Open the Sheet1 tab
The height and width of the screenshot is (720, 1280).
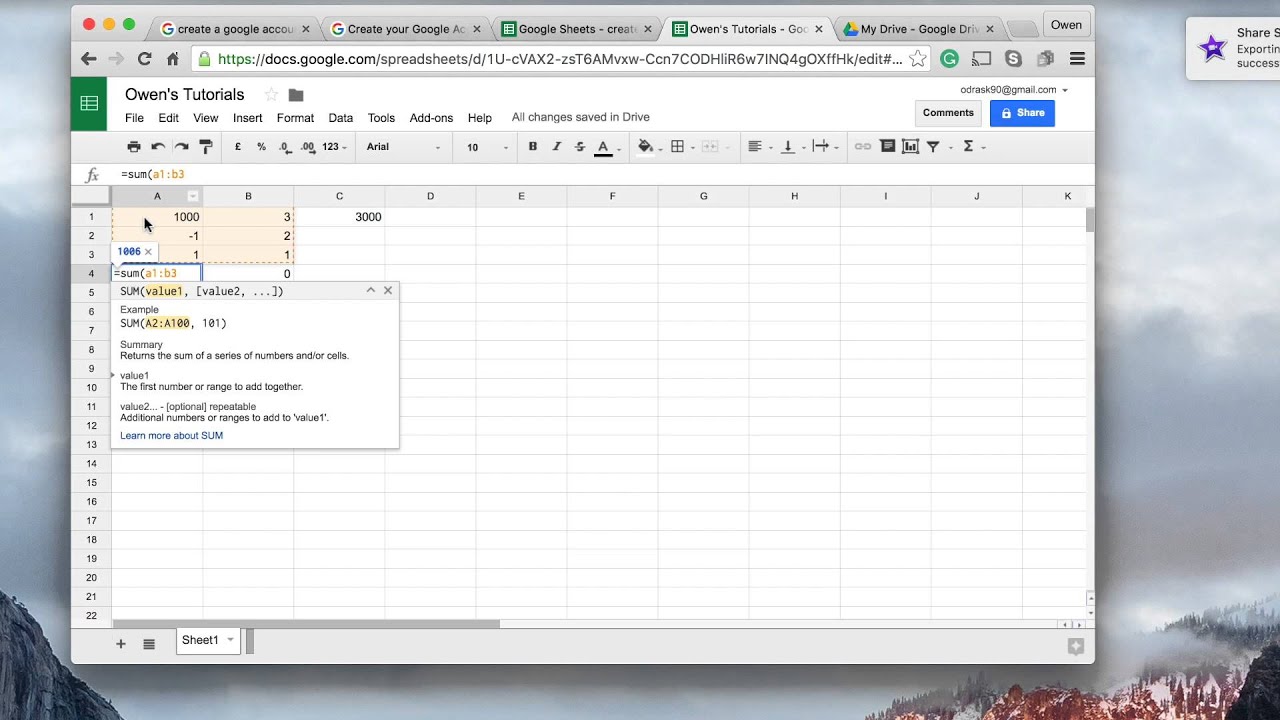[208, 641]
